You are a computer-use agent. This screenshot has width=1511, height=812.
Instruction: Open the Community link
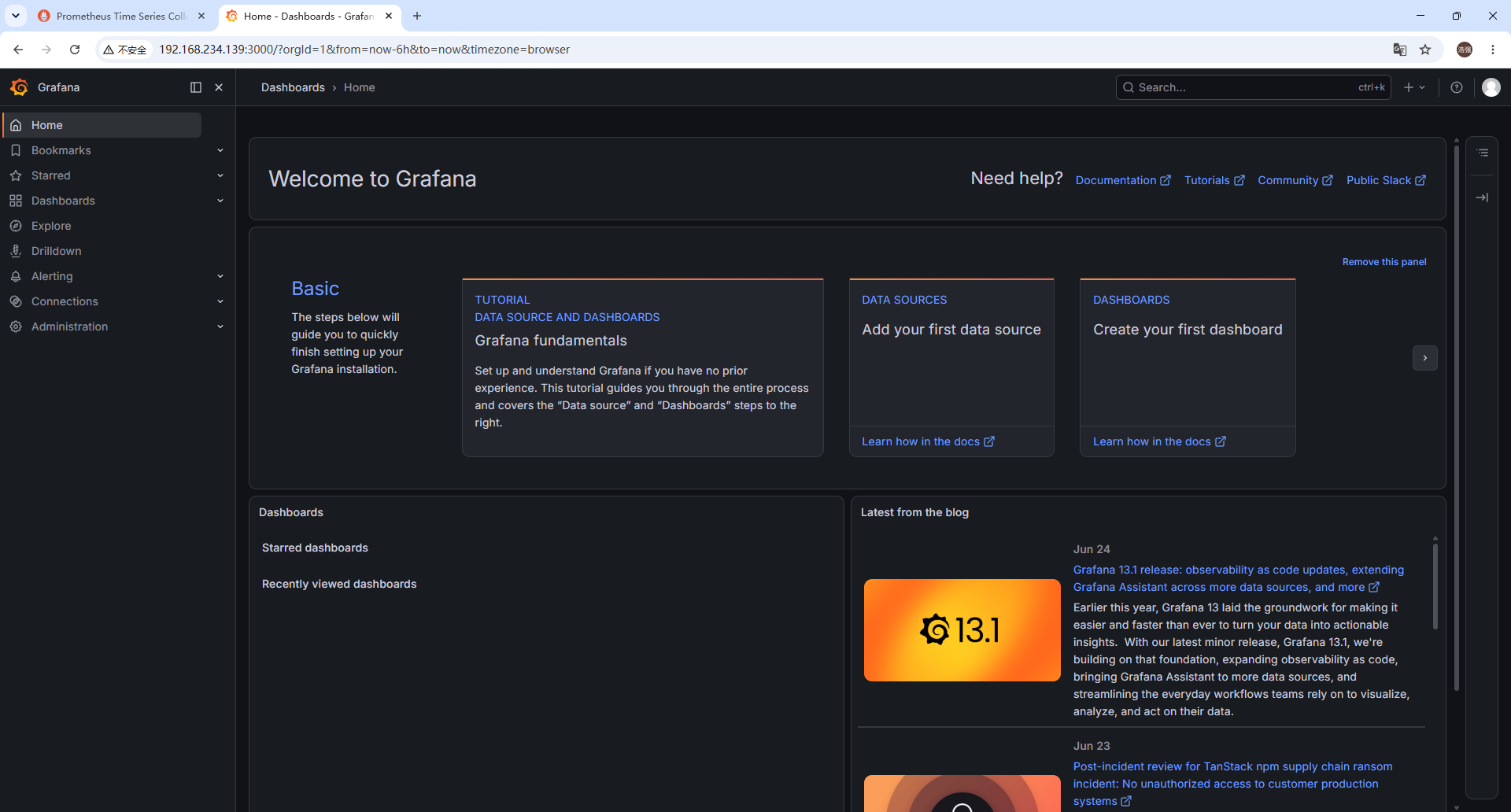point(1295,180)
